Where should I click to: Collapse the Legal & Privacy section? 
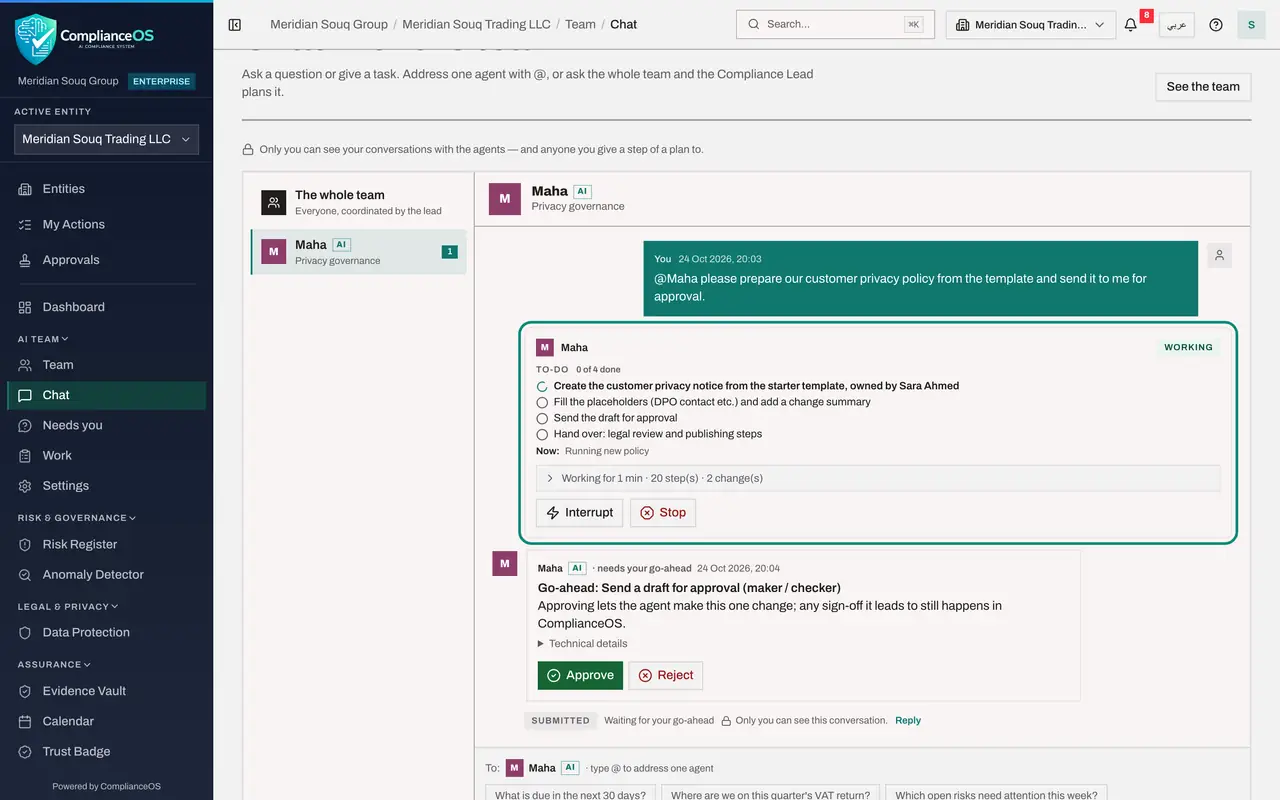coord(68,606)
